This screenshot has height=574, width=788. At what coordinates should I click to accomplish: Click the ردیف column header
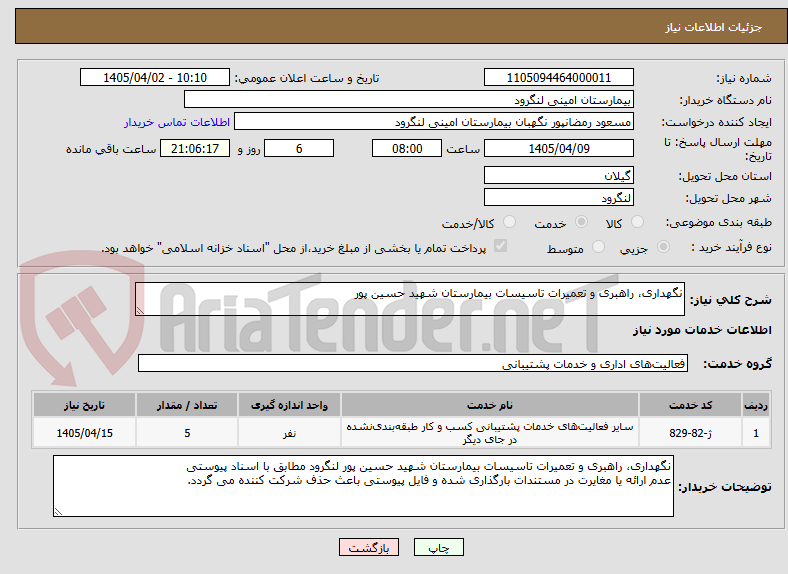[756, 405]
